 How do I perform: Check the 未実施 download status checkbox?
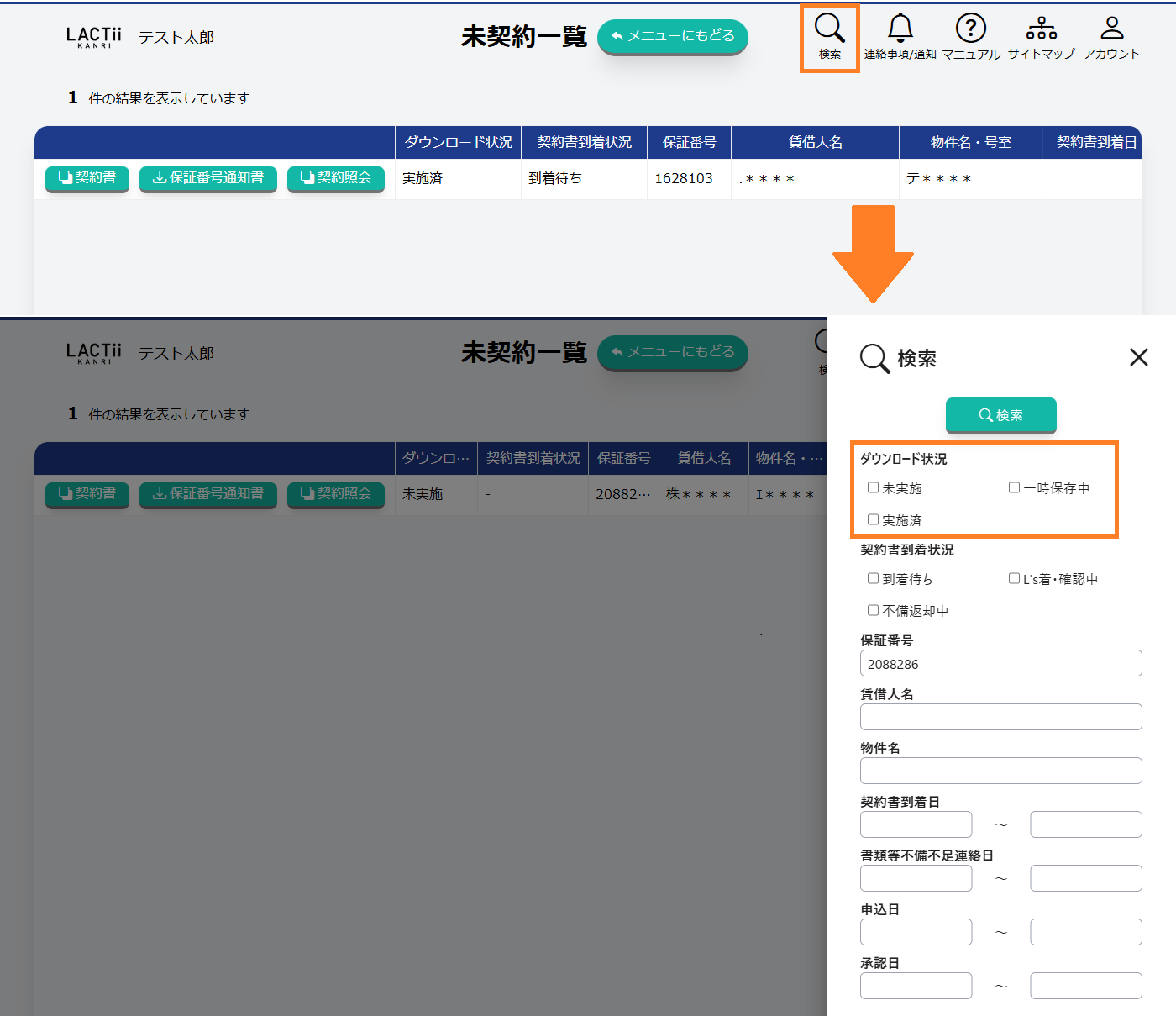click(x=873, y=487)
